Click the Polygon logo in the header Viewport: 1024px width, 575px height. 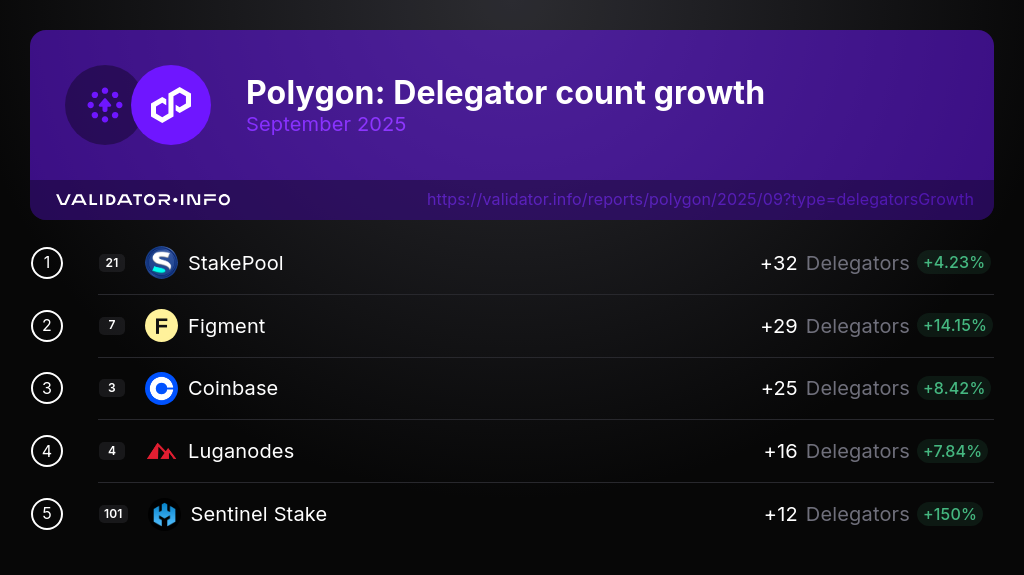171,105
